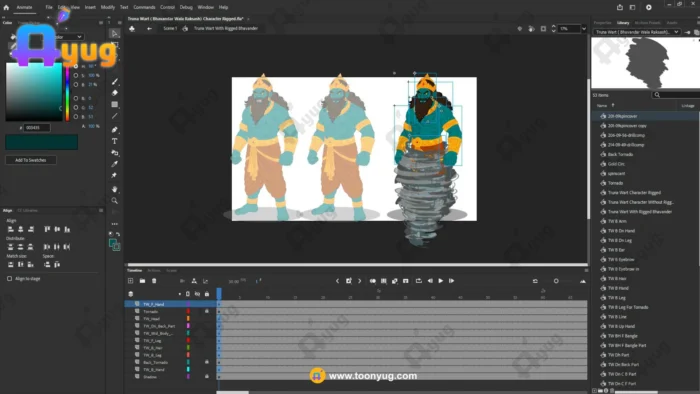Click the New Layer icon in timeline

[130, 281]
